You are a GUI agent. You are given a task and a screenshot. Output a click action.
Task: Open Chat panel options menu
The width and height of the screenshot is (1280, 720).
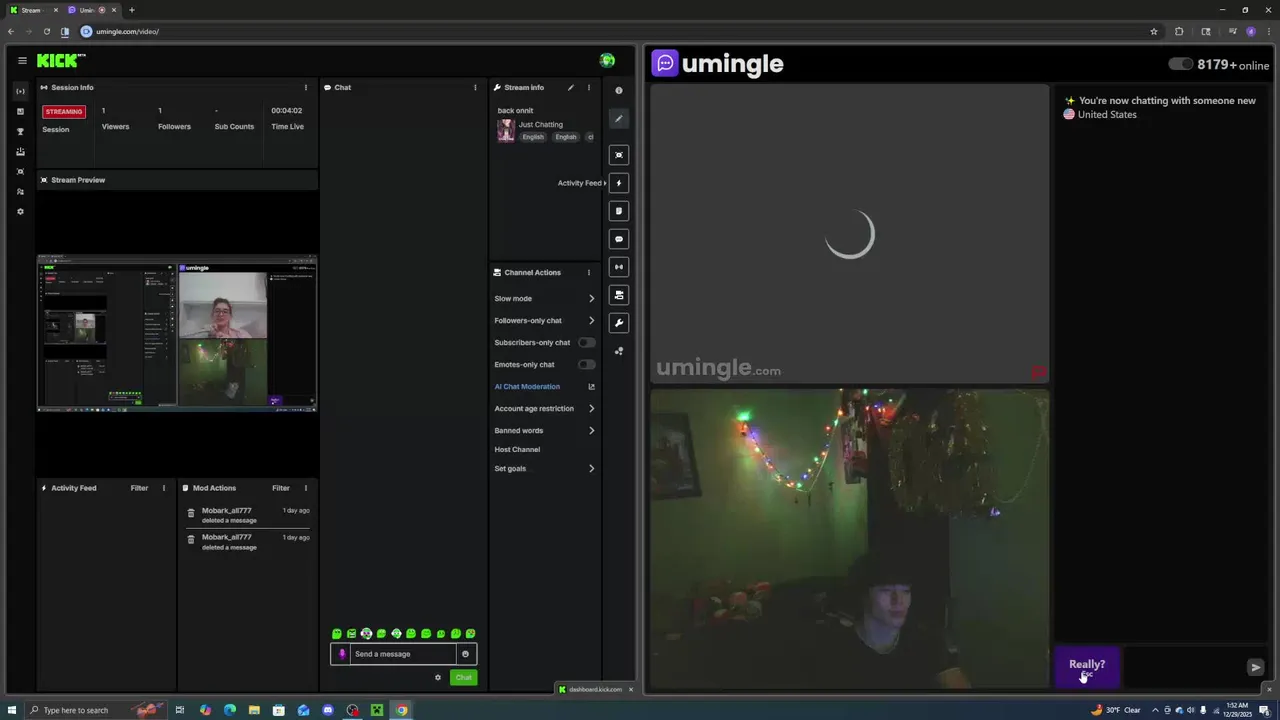(475, 87)
